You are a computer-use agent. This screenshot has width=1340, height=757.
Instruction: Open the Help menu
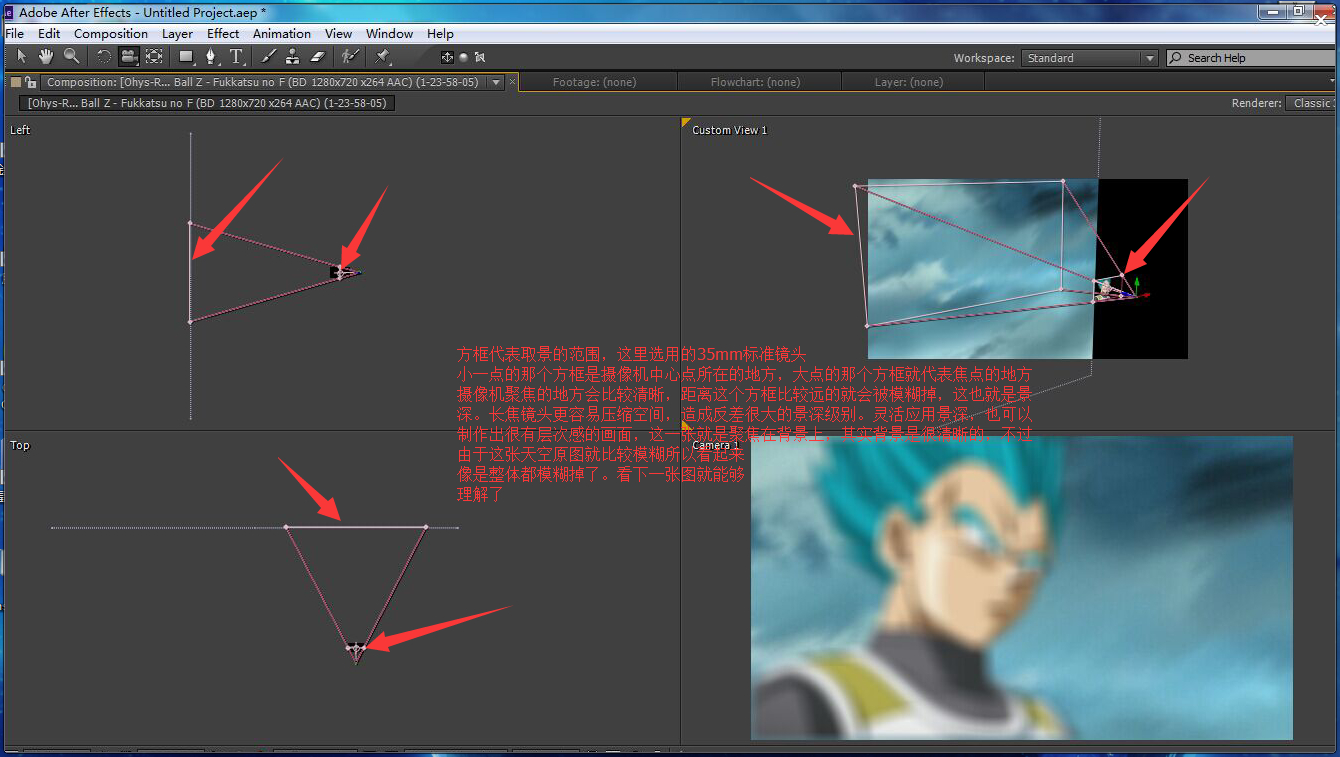pyautogui.click(x=440, y=33)
